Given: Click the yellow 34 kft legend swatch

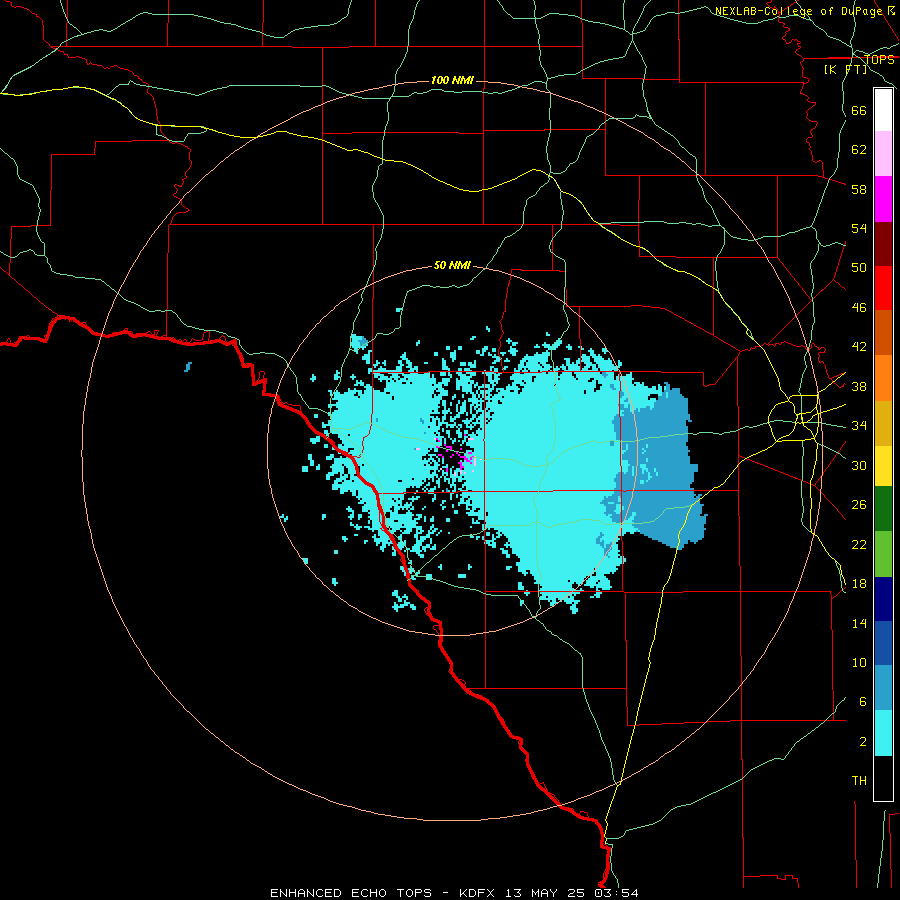Looking at the screenshot, I should [x=883, y=466].
